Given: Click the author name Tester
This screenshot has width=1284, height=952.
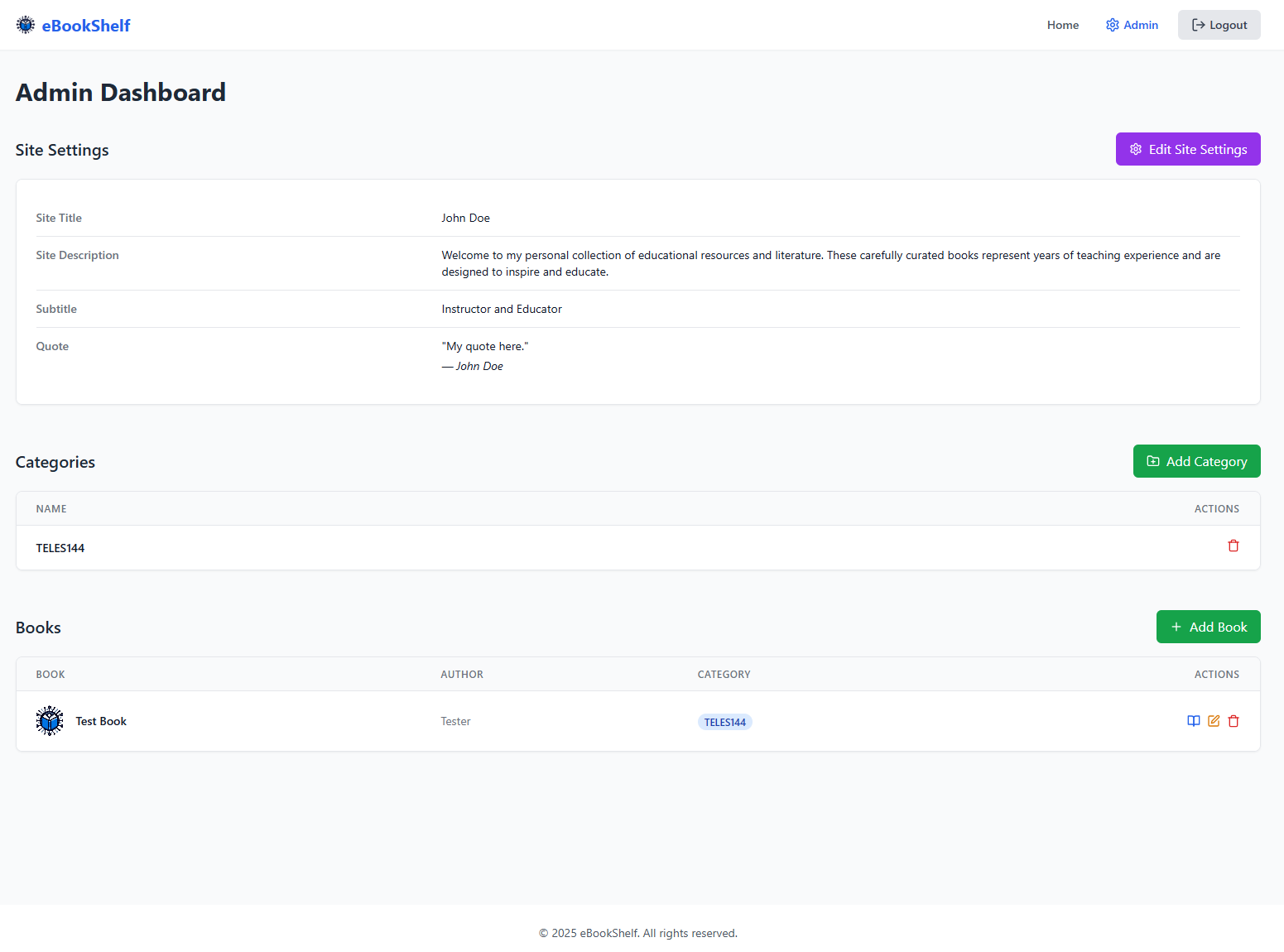Looking at the screenshot, I should (455, 721).
